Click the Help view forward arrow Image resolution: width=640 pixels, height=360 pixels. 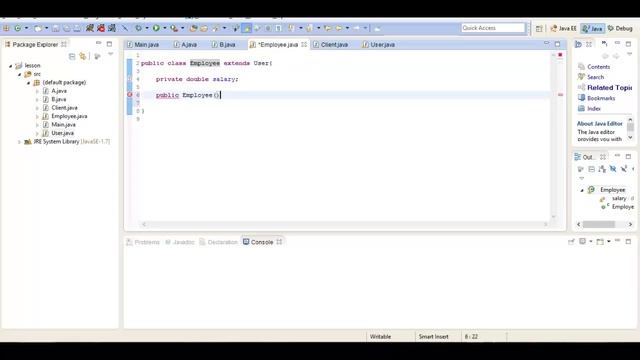point(616,56)
